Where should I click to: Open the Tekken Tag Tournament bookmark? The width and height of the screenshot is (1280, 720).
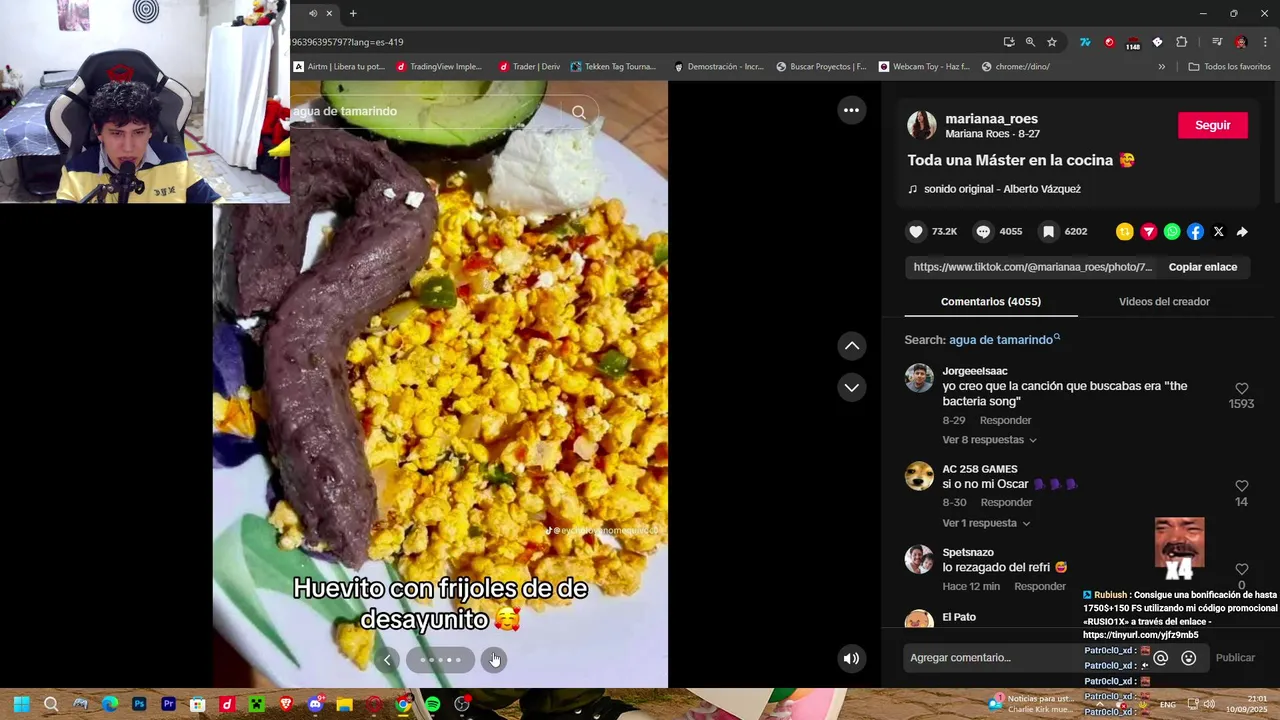(x=614, y=67)
